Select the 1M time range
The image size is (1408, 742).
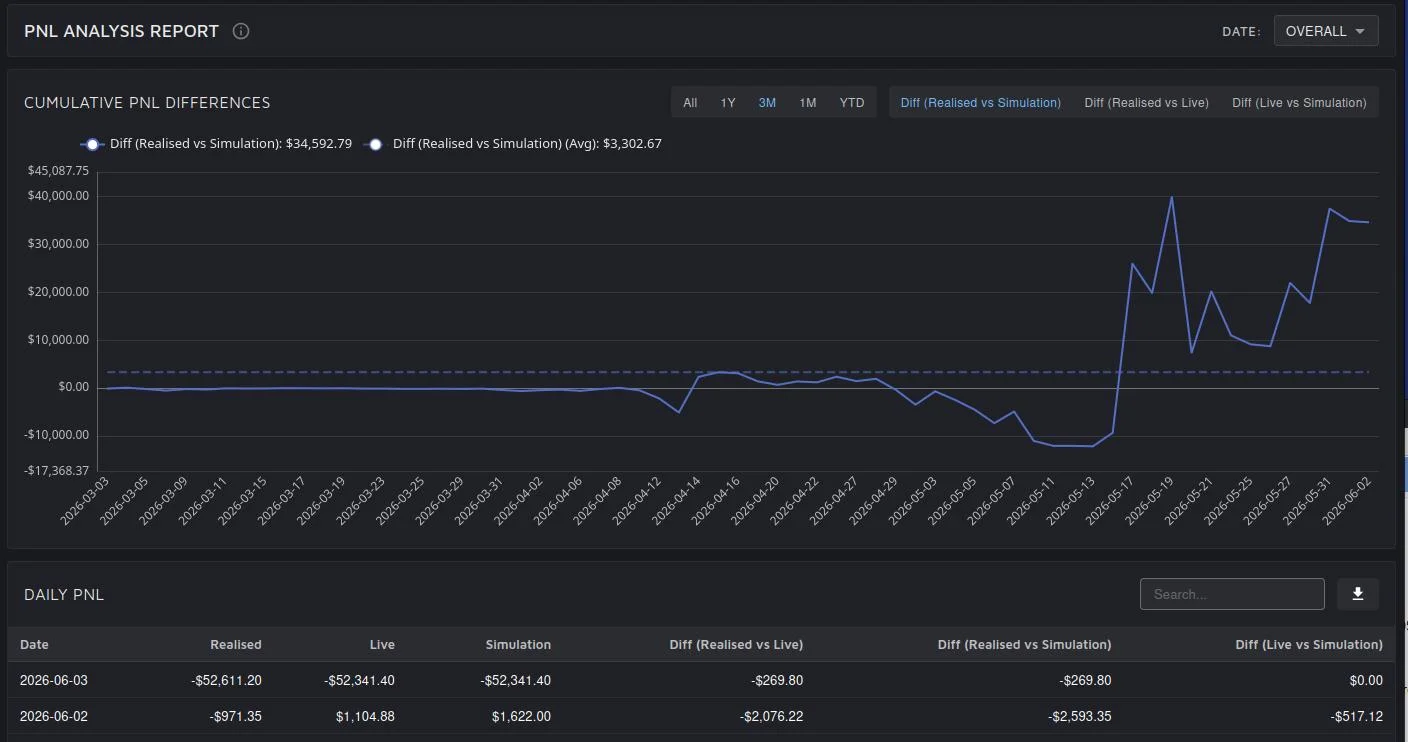pos(808,103)
